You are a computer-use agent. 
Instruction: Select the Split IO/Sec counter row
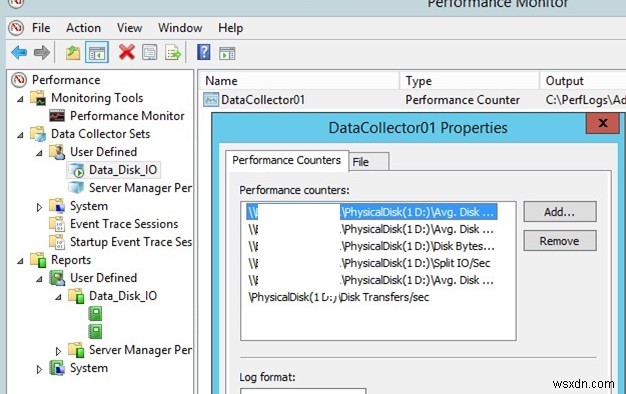(x=370, y=263)
